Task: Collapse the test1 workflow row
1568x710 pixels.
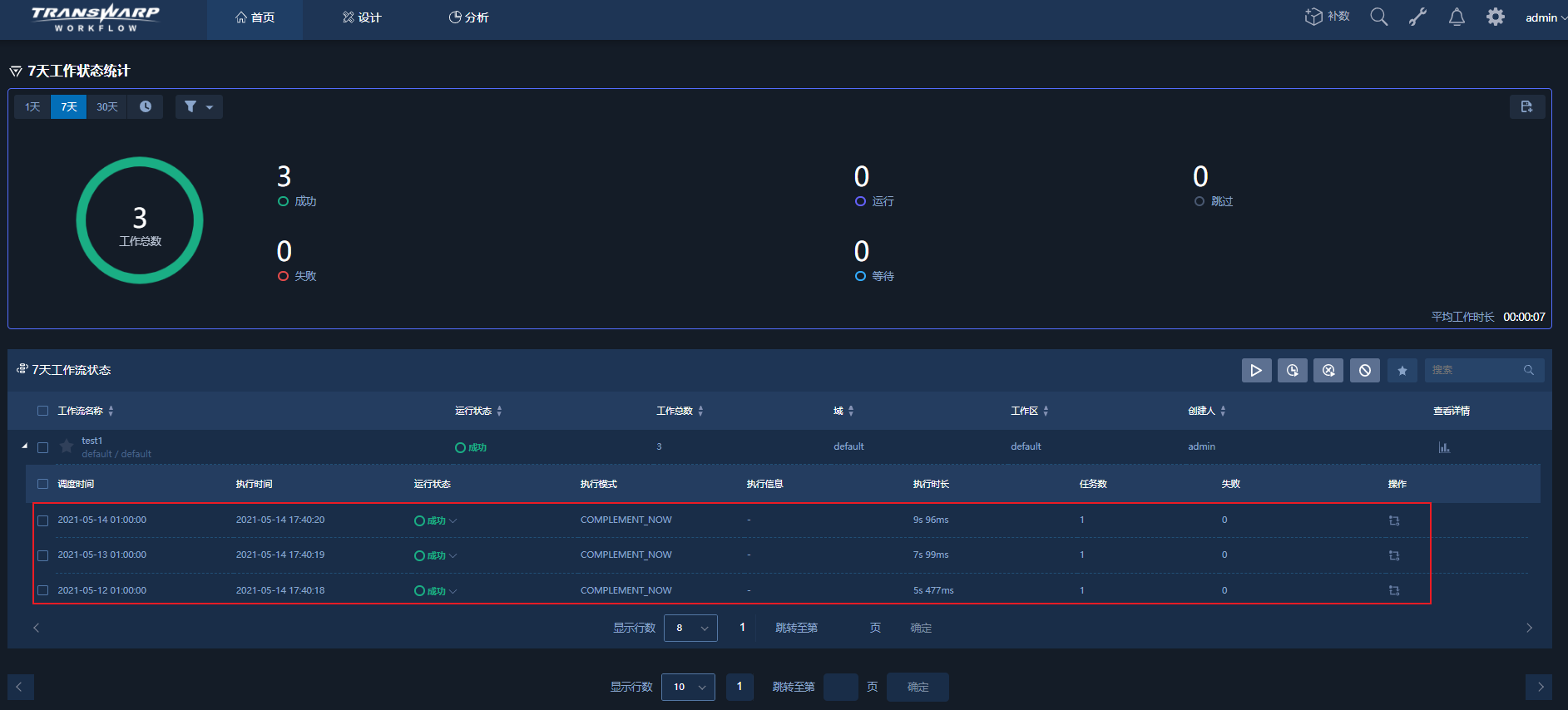Action: 24,446
